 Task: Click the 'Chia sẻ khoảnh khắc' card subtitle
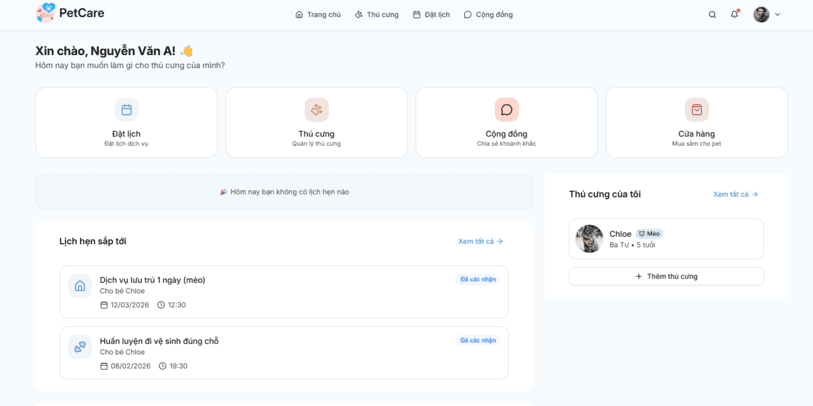pos(507,144)
